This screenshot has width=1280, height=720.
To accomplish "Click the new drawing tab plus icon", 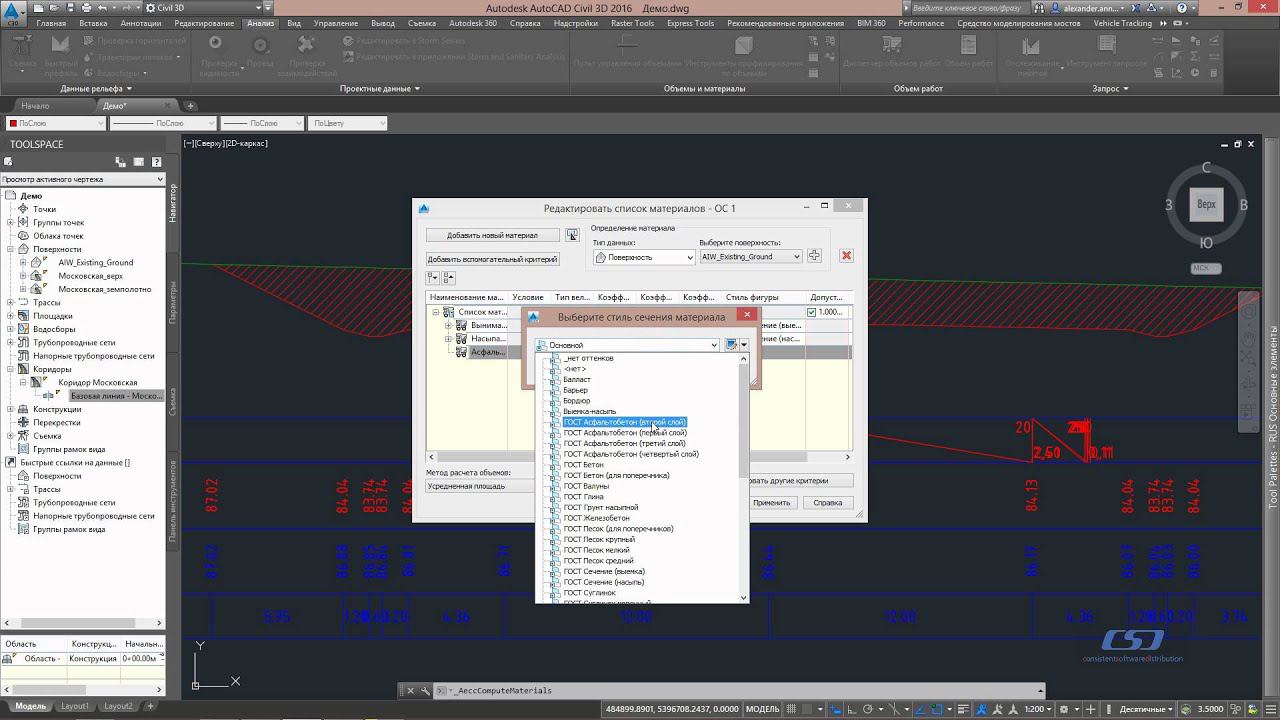I will [191, 106].
